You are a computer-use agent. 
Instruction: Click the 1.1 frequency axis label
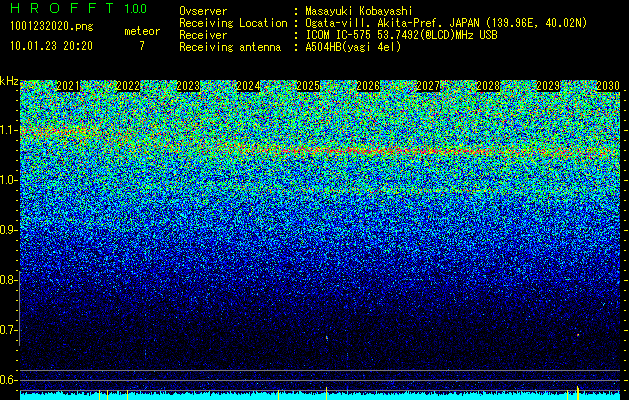[9, 130]
